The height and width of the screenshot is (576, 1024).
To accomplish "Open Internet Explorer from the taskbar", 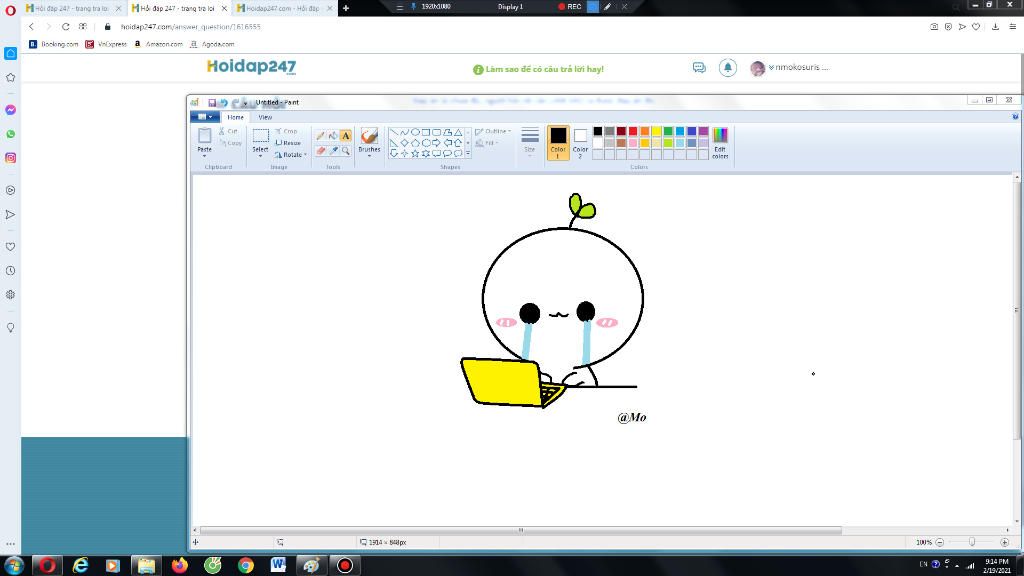I will pos(80,565).
